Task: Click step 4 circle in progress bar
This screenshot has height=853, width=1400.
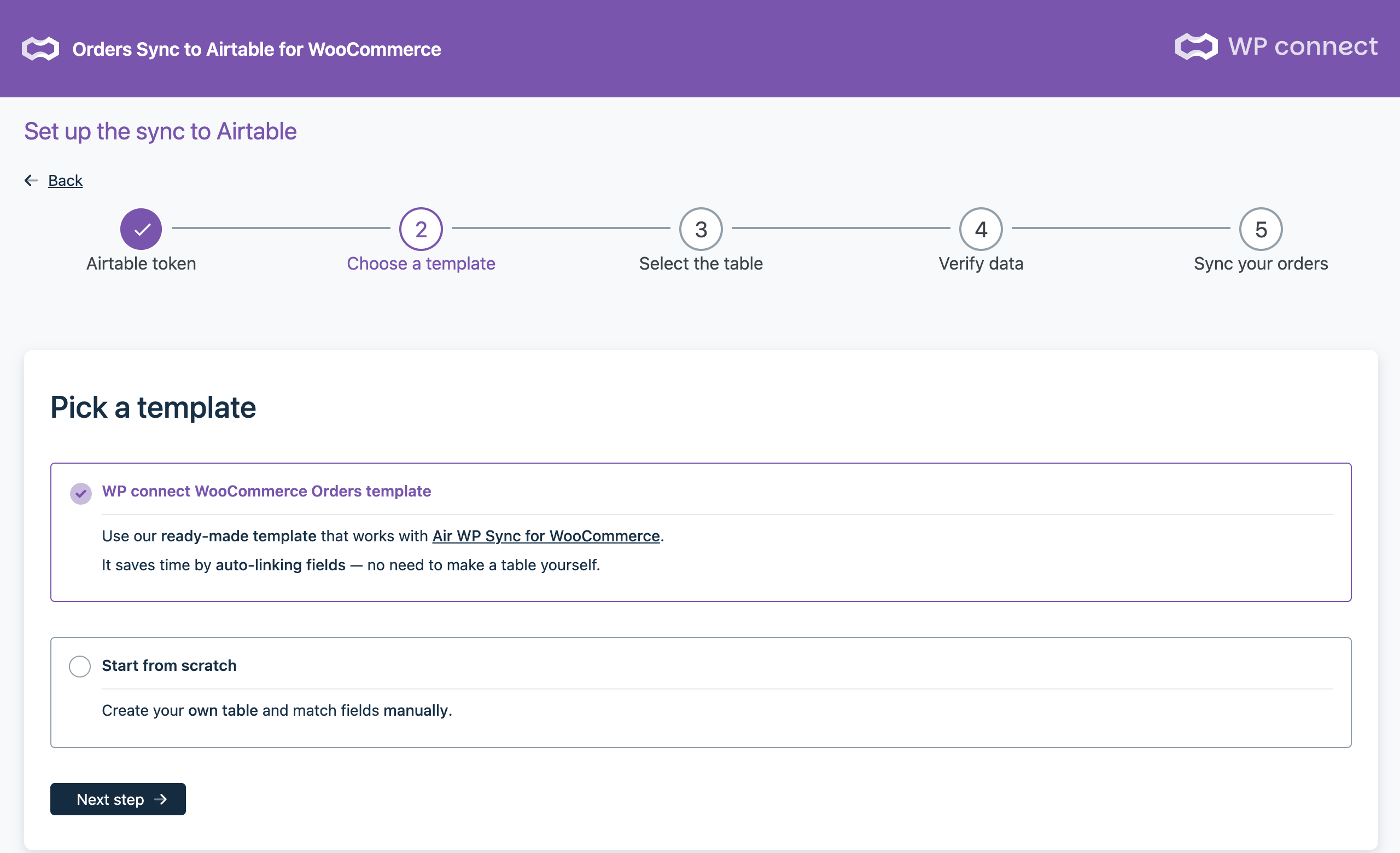Action: [981, 229]
